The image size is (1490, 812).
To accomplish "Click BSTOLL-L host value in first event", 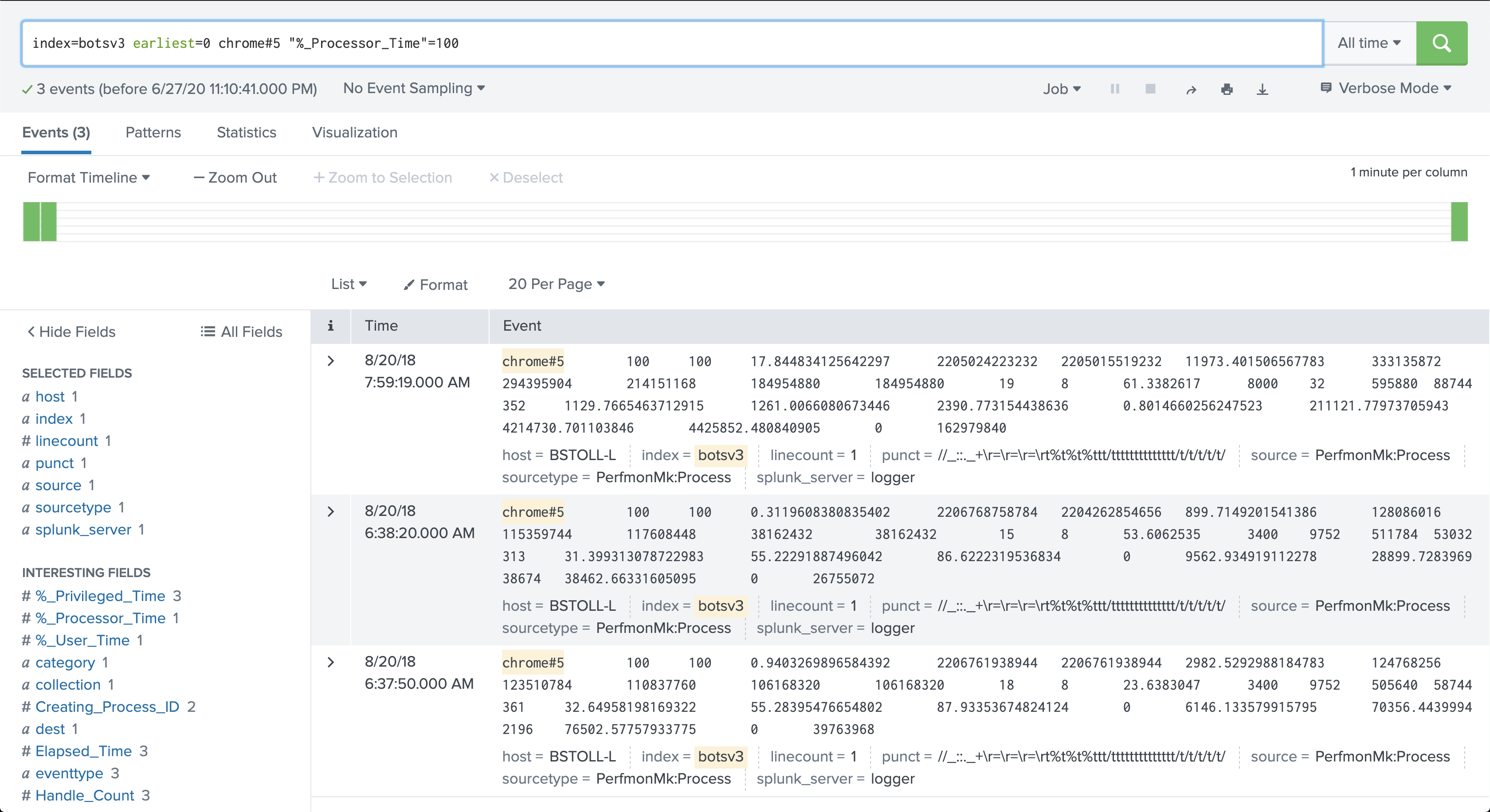I will (x=582, y=455).
